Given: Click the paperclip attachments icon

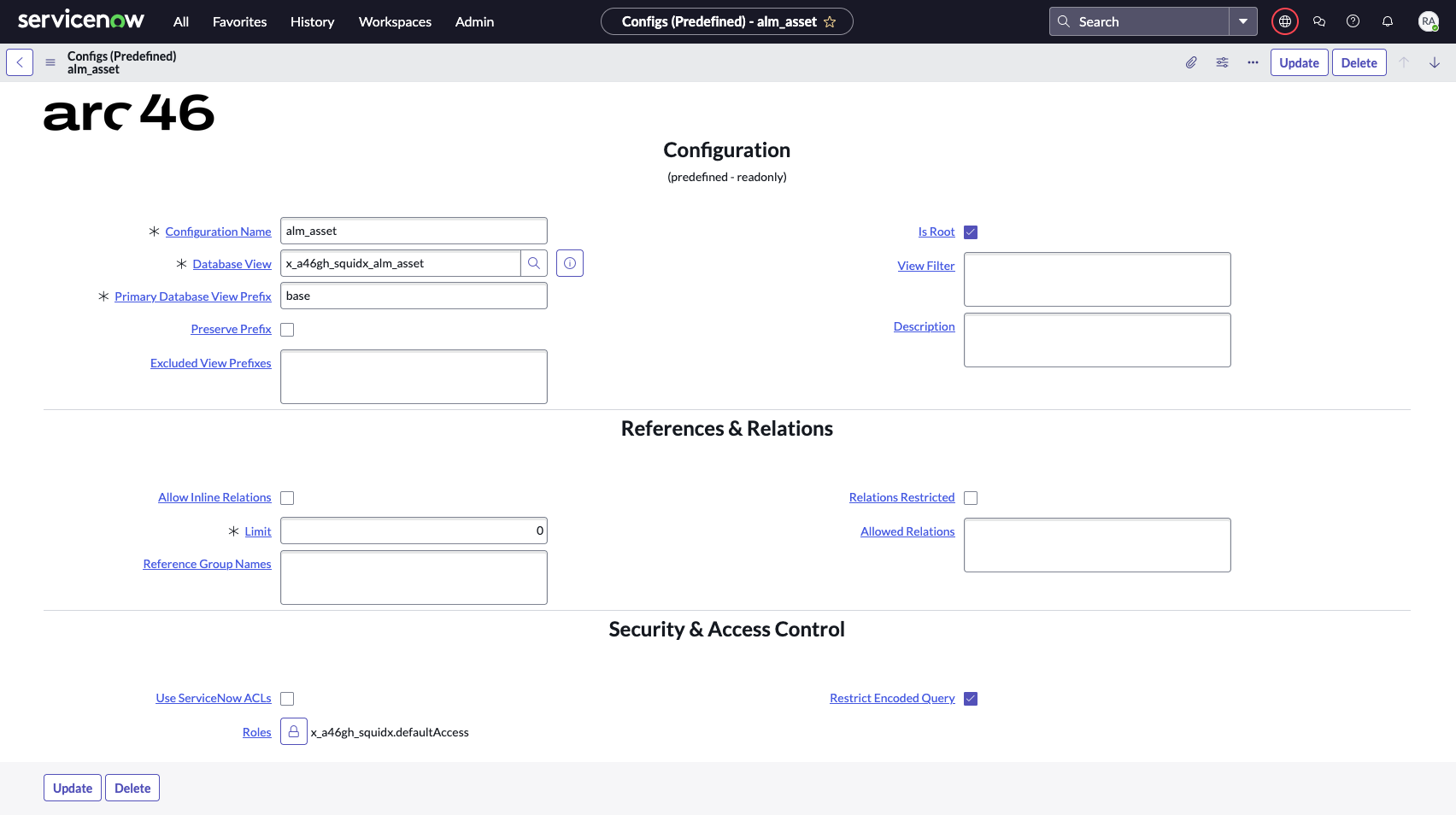Looking at the screenshot, I should [x=1191, y=62].
